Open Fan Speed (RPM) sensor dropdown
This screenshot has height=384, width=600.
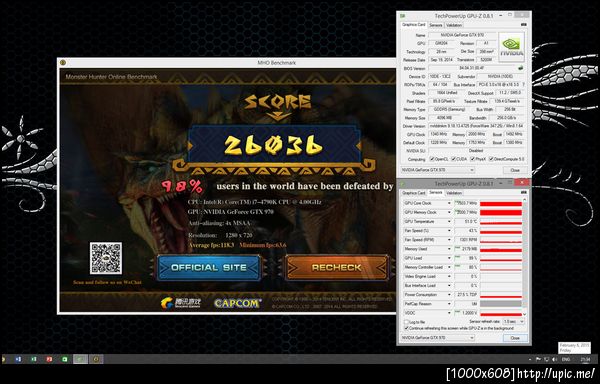point(449,240)
